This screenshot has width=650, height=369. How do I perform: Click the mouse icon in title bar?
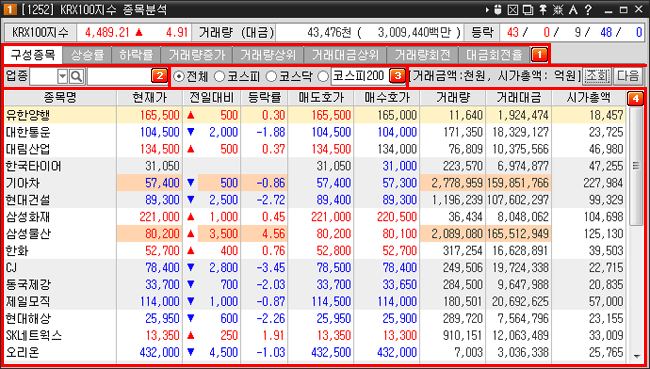coord(499,10)
